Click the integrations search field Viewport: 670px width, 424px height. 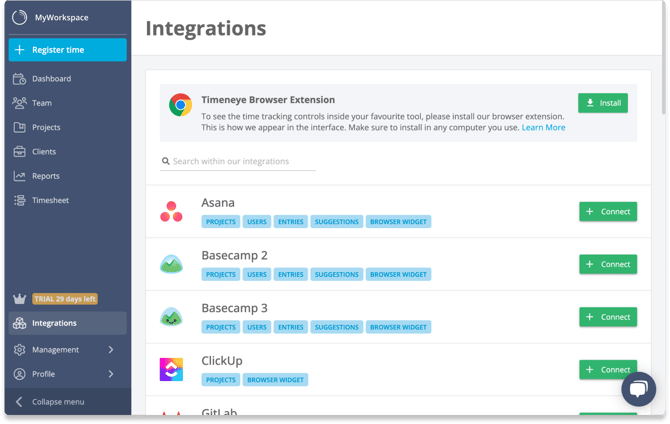click(238, 161)
